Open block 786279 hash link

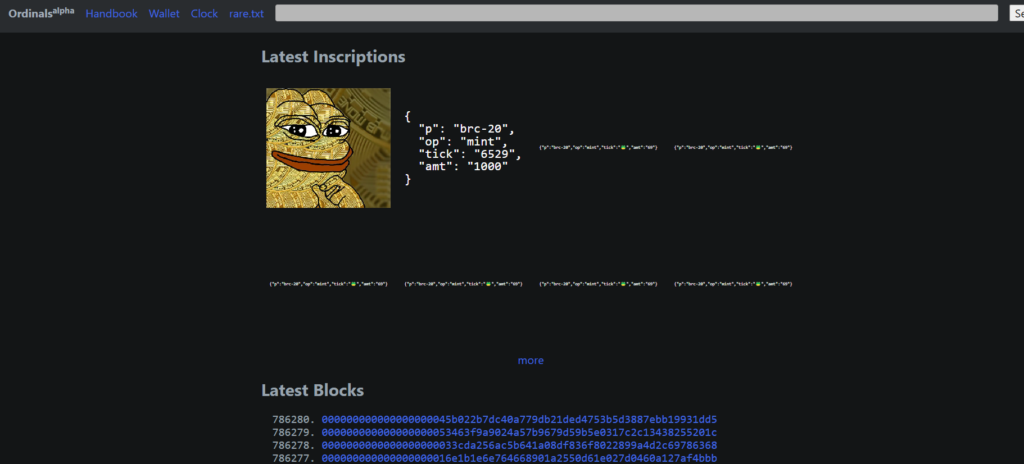[x=519, y=433]
